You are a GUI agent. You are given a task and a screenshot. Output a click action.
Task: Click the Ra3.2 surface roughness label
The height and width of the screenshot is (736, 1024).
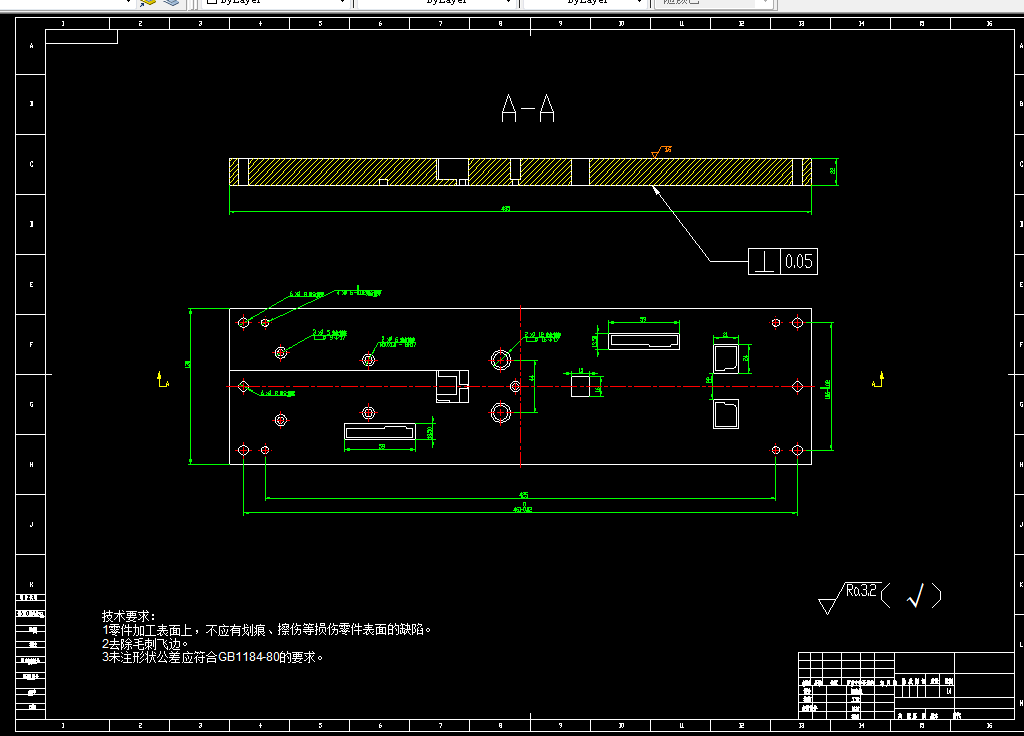(x=861, y=590)
